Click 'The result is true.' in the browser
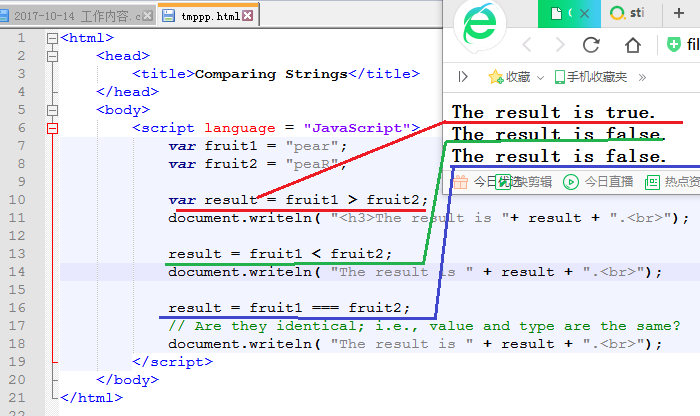 coord(554,112)
